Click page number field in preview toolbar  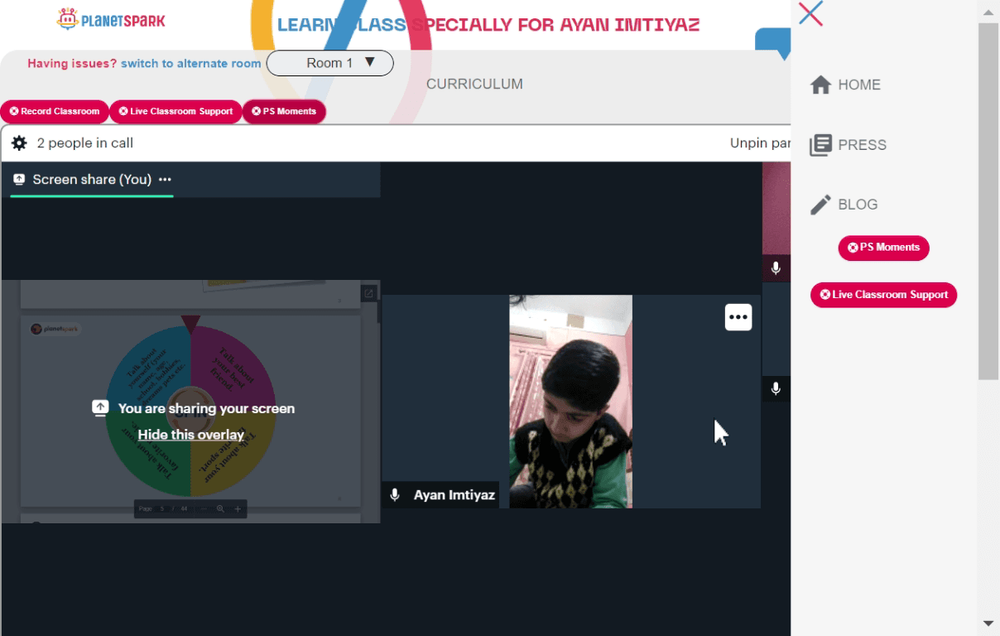click(163, 509)
